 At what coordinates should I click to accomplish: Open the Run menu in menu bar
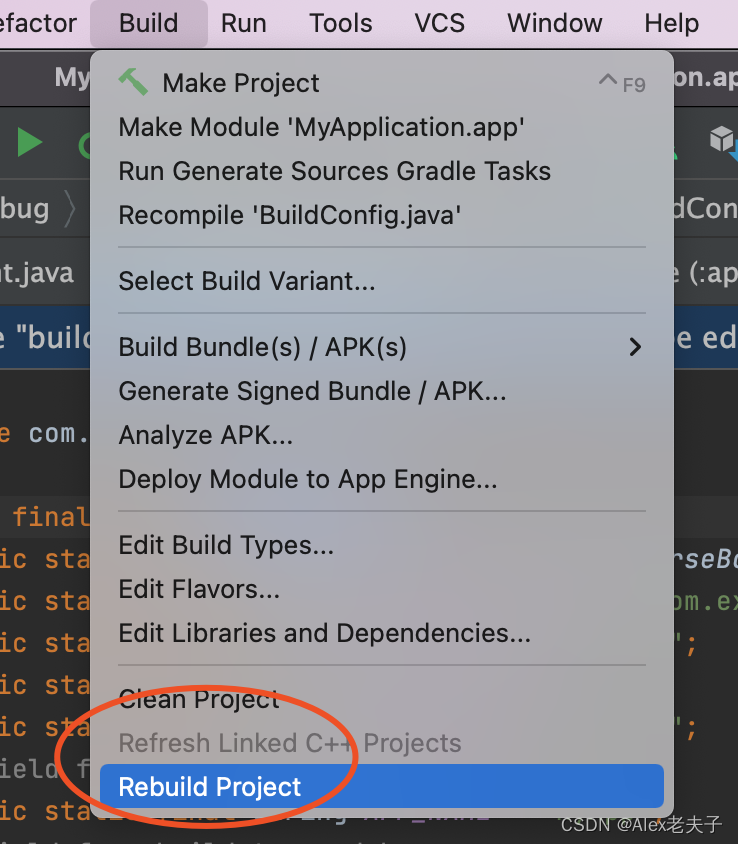tap(243, 22)
